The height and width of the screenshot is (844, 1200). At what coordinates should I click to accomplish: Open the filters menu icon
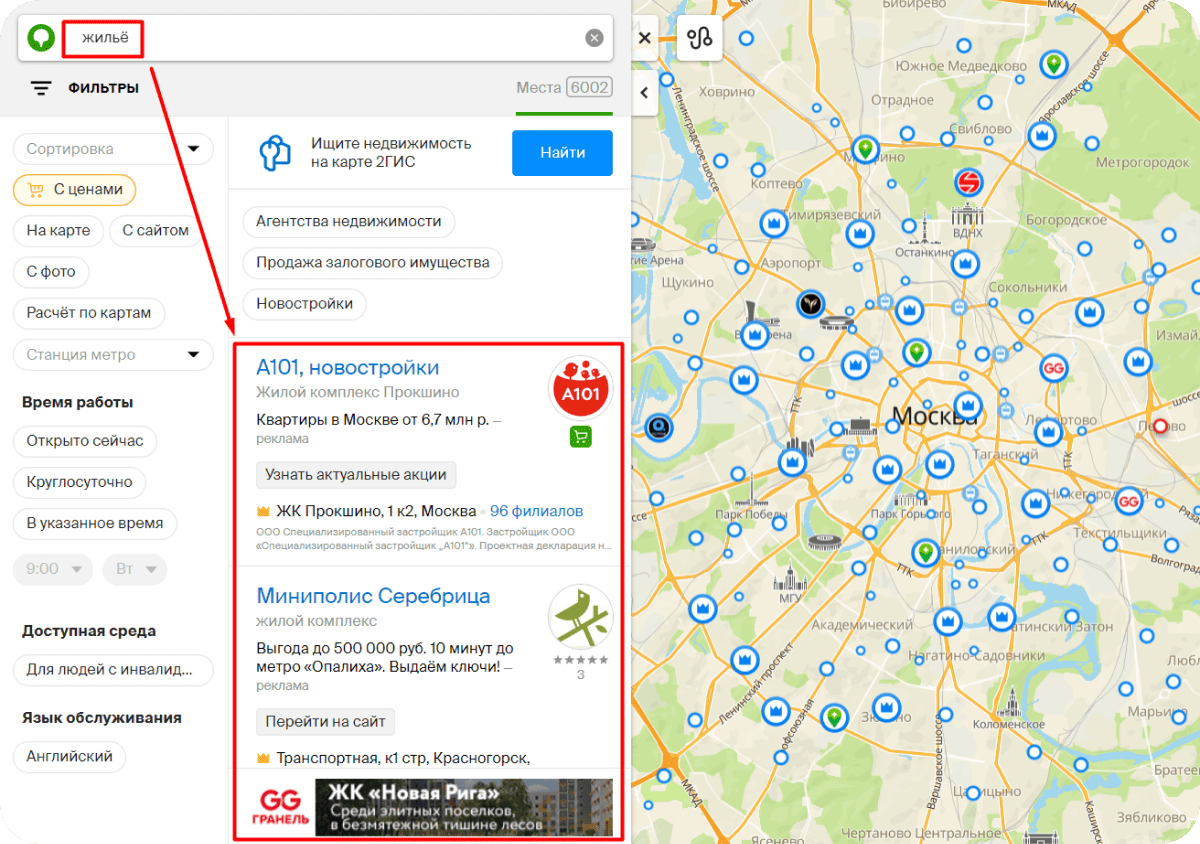[x=41, y=88]
